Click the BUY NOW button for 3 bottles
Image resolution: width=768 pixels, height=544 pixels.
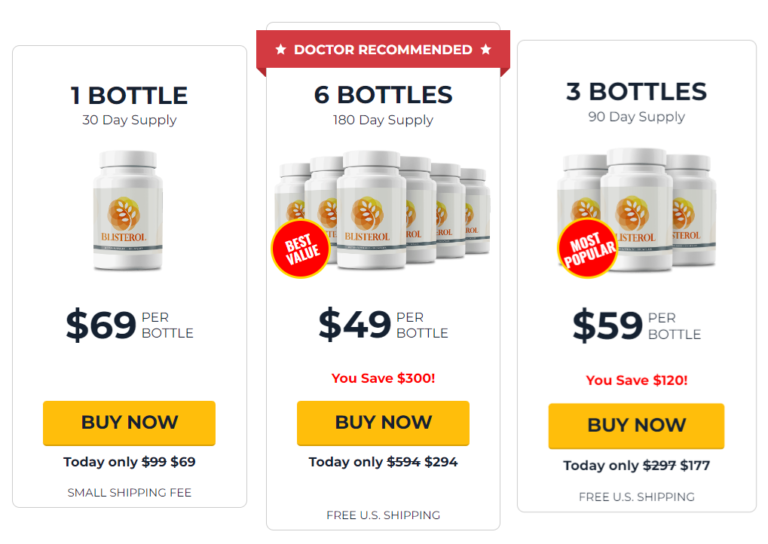tap(636, 426)
